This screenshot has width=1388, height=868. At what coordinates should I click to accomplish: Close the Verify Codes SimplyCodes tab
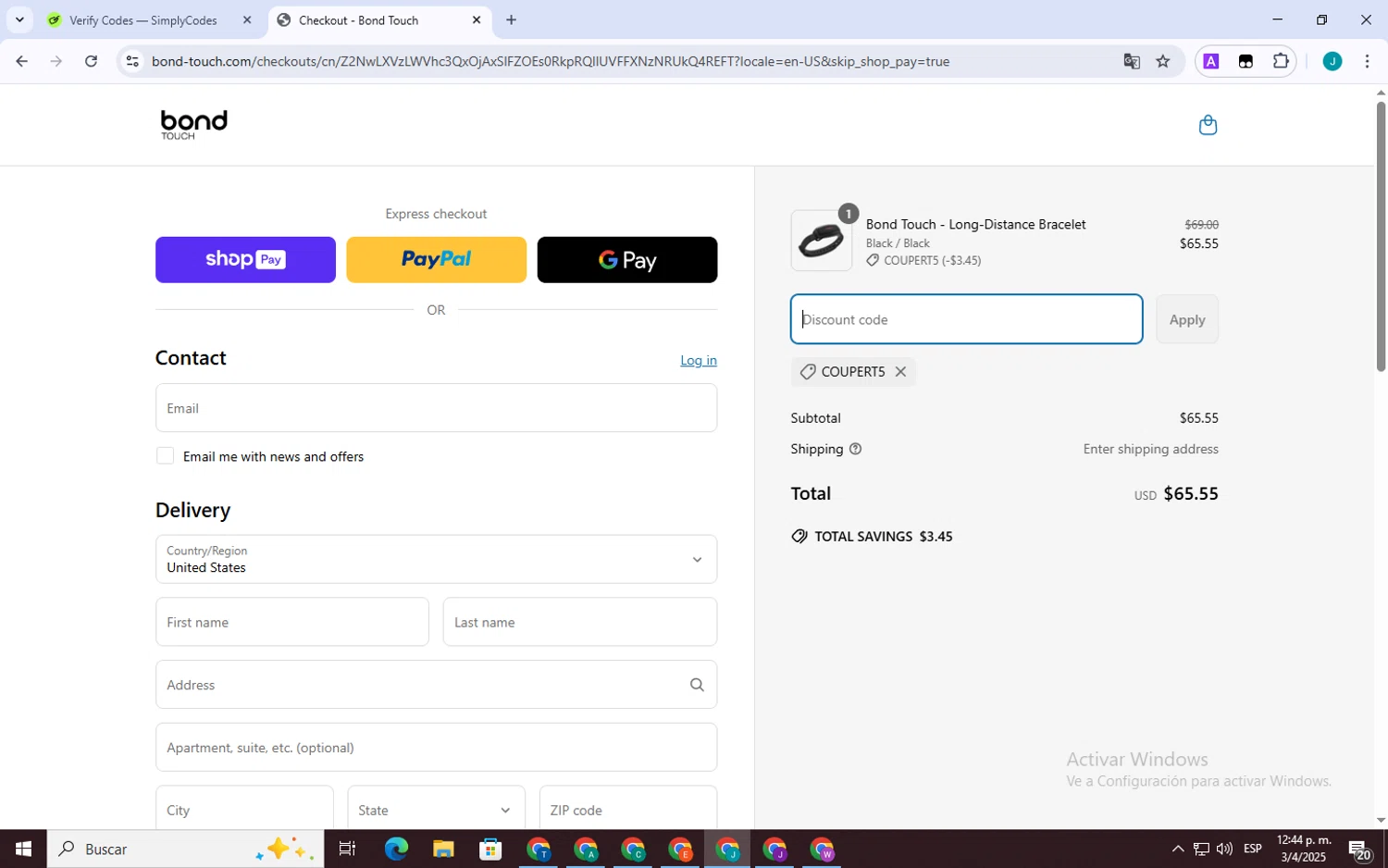coord(247,19)
